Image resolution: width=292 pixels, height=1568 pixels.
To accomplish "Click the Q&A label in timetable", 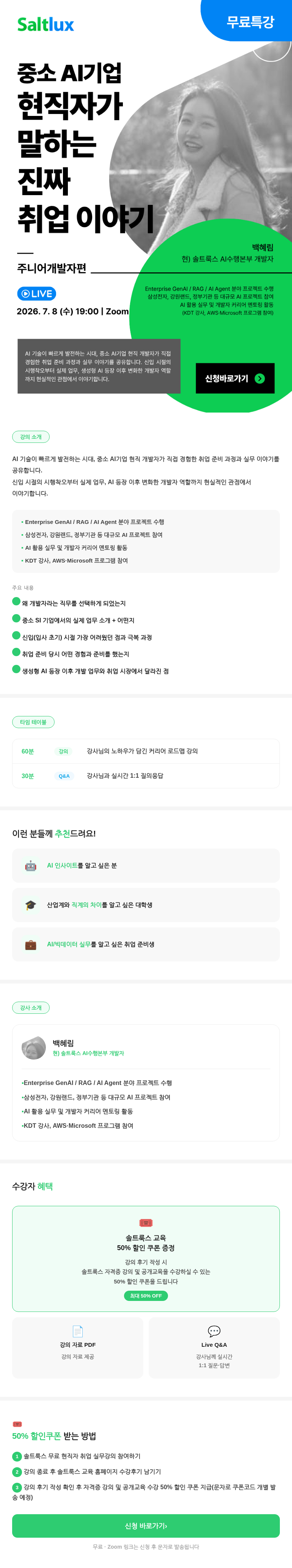I will coord(64,775).
